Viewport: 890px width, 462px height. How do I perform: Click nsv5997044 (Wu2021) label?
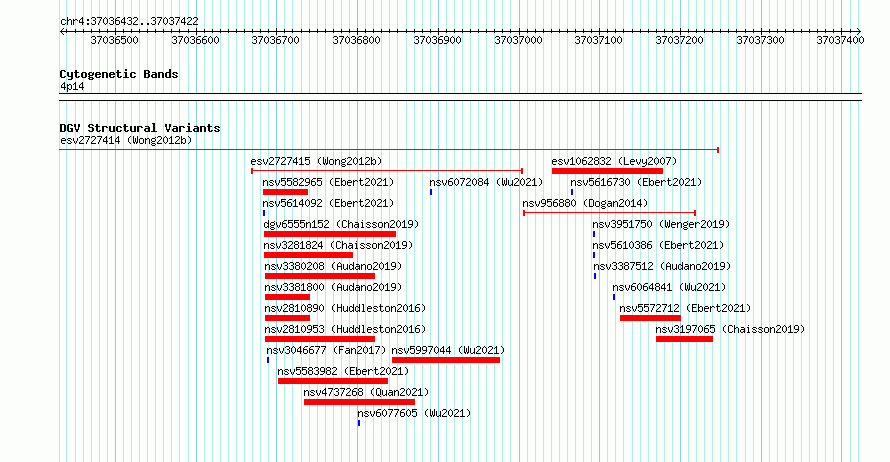pyautogui.click(x=448, y=350)
